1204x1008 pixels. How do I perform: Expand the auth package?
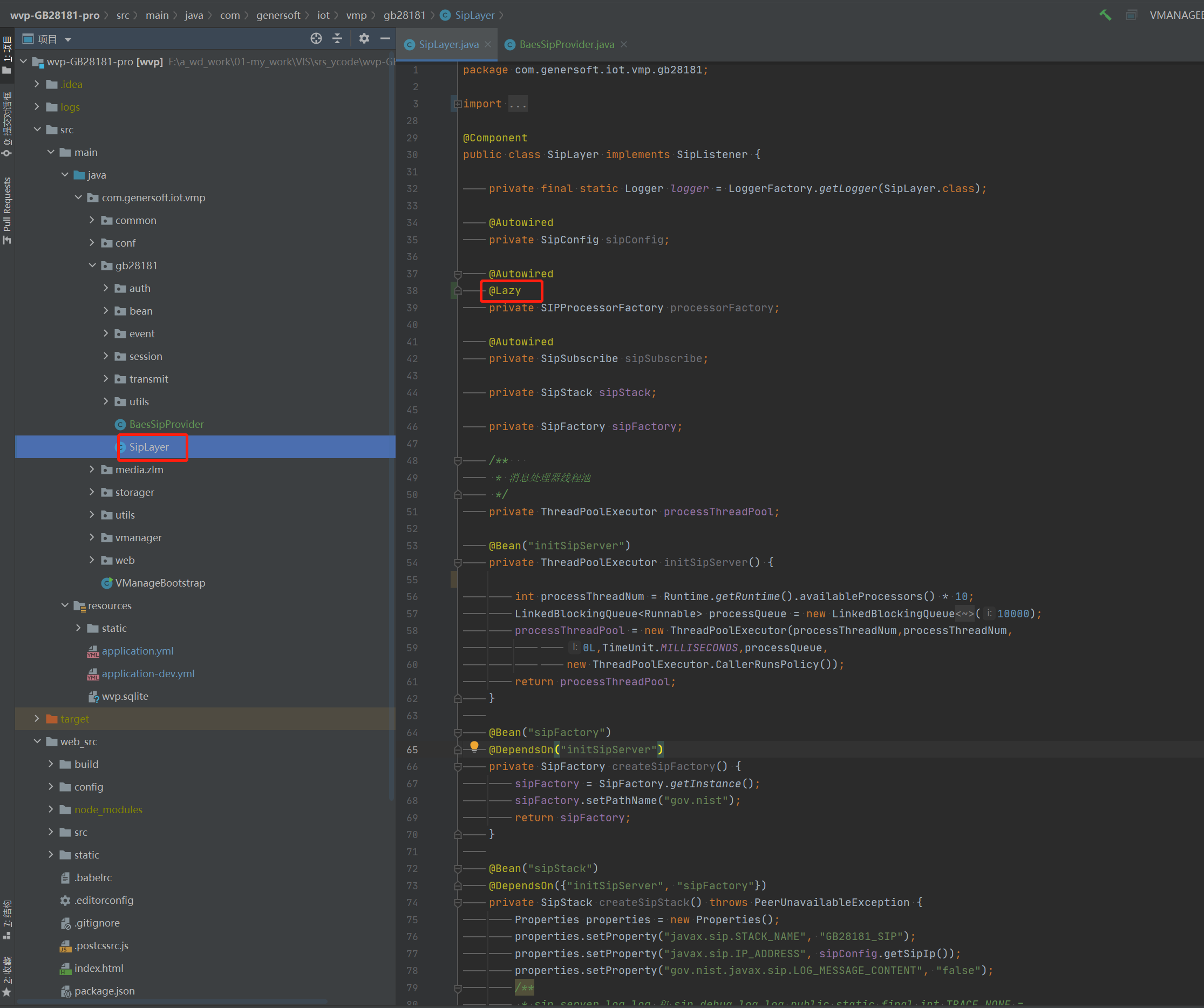[x=106, y=288]
